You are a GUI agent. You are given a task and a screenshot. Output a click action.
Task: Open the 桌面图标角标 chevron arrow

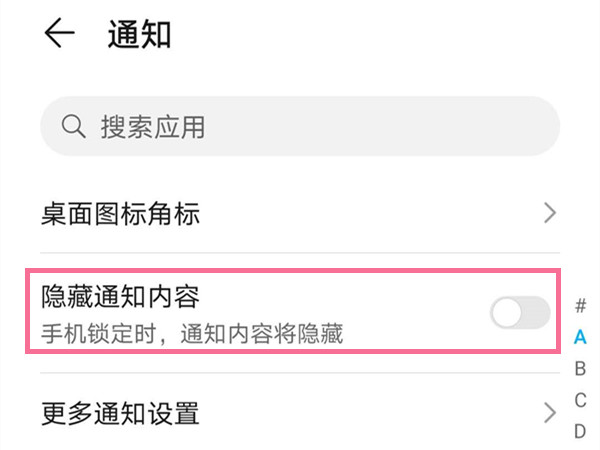click(549, 213)
